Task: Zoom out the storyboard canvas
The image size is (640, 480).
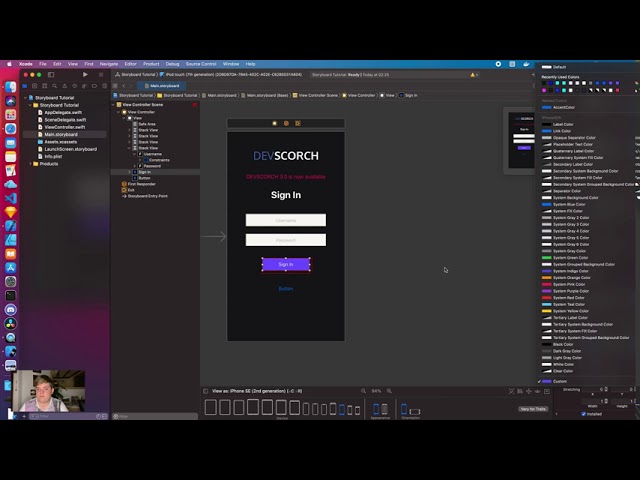Action: [x=363, y=391]
